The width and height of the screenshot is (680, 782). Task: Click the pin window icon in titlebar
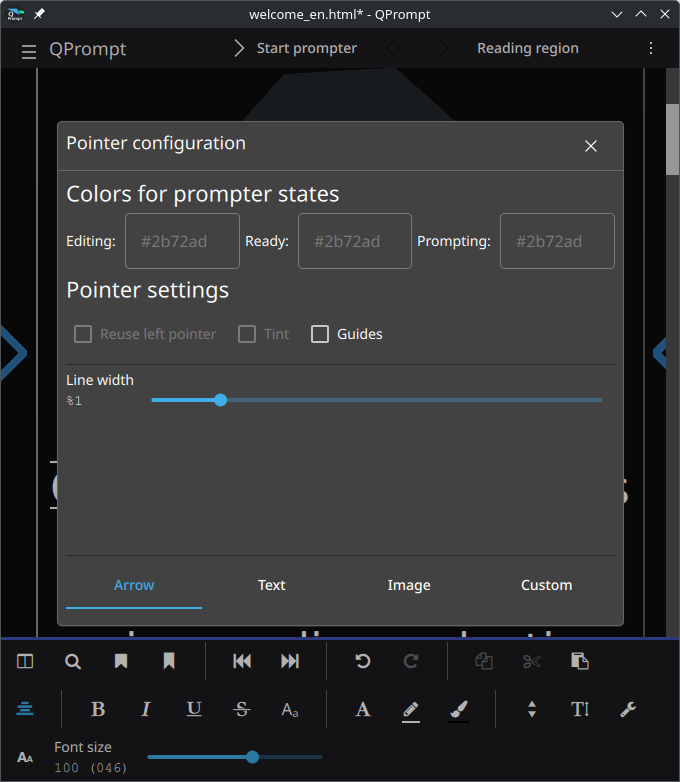point(39,14)
